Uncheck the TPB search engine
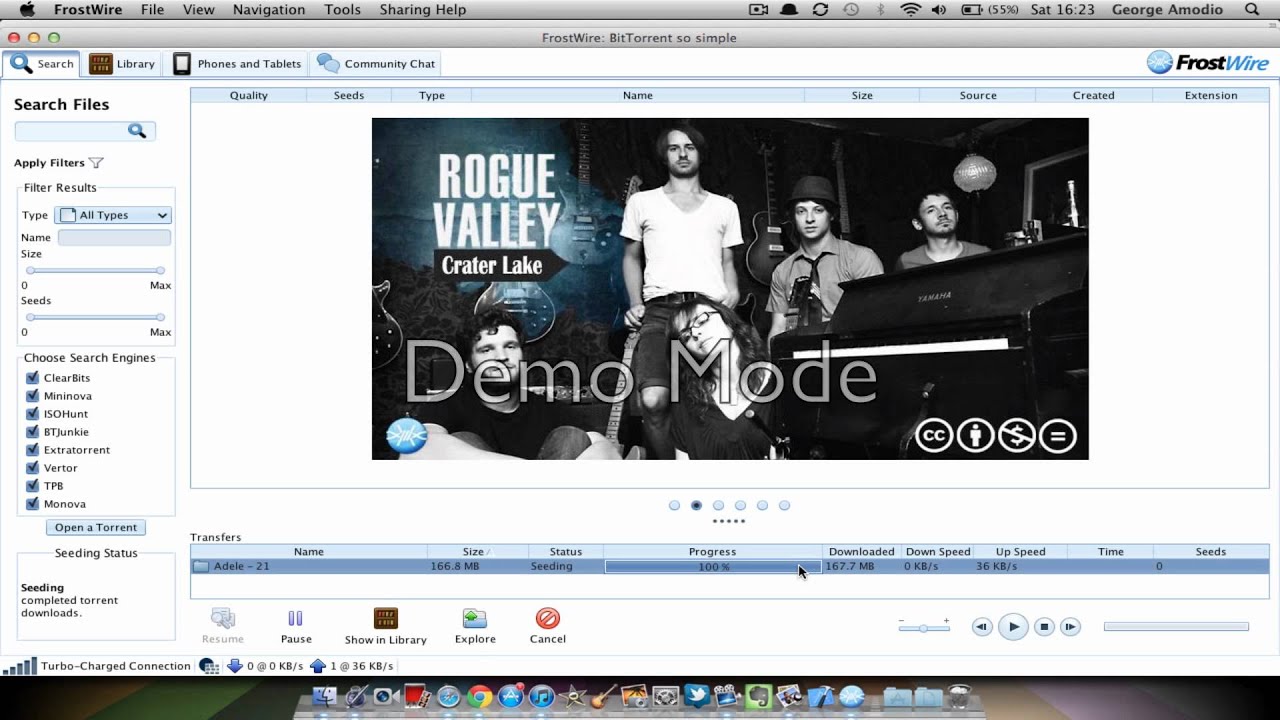 click(x=32, y=486)
